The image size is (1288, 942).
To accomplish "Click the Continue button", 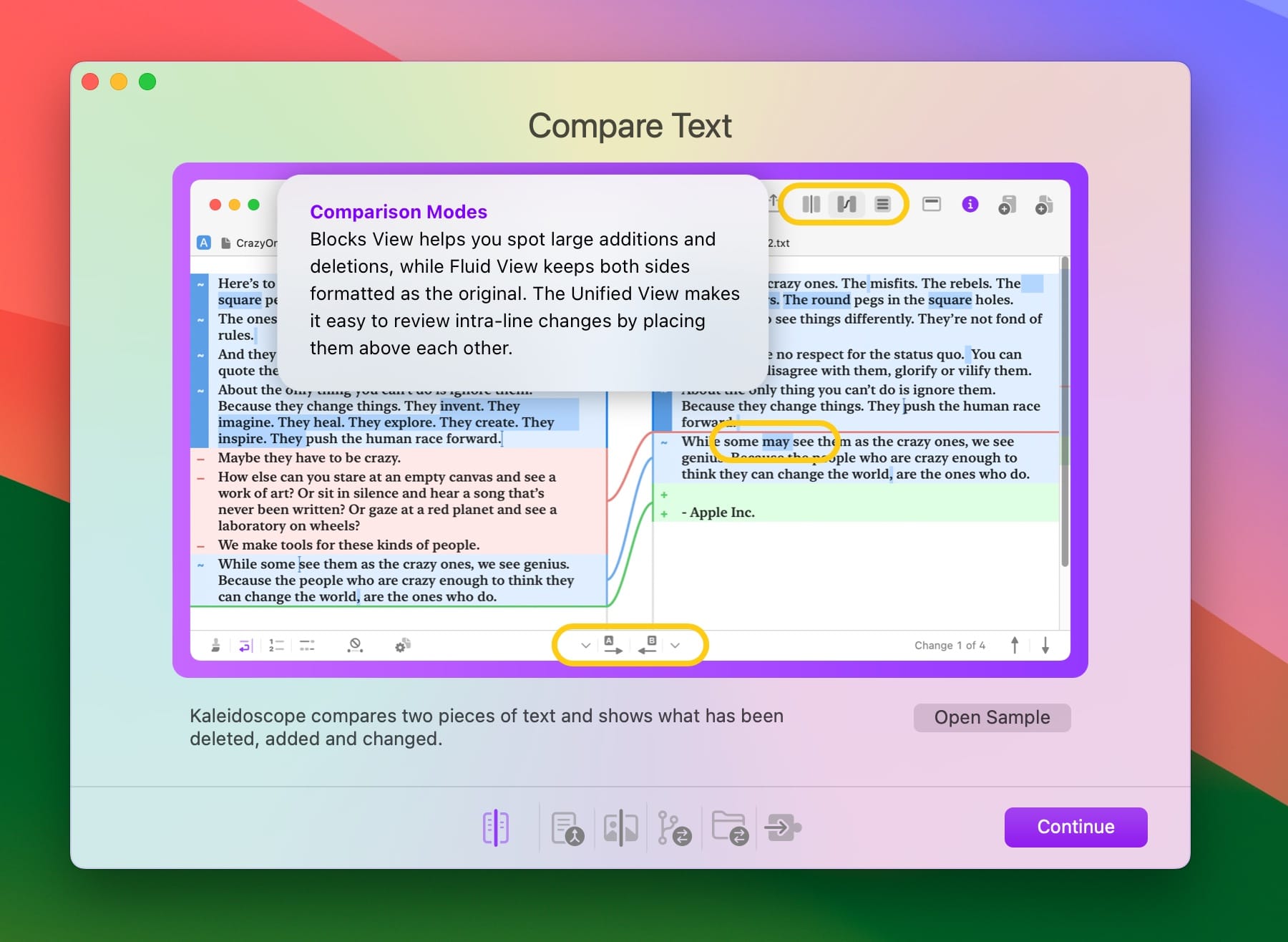I will (1075, 827).
